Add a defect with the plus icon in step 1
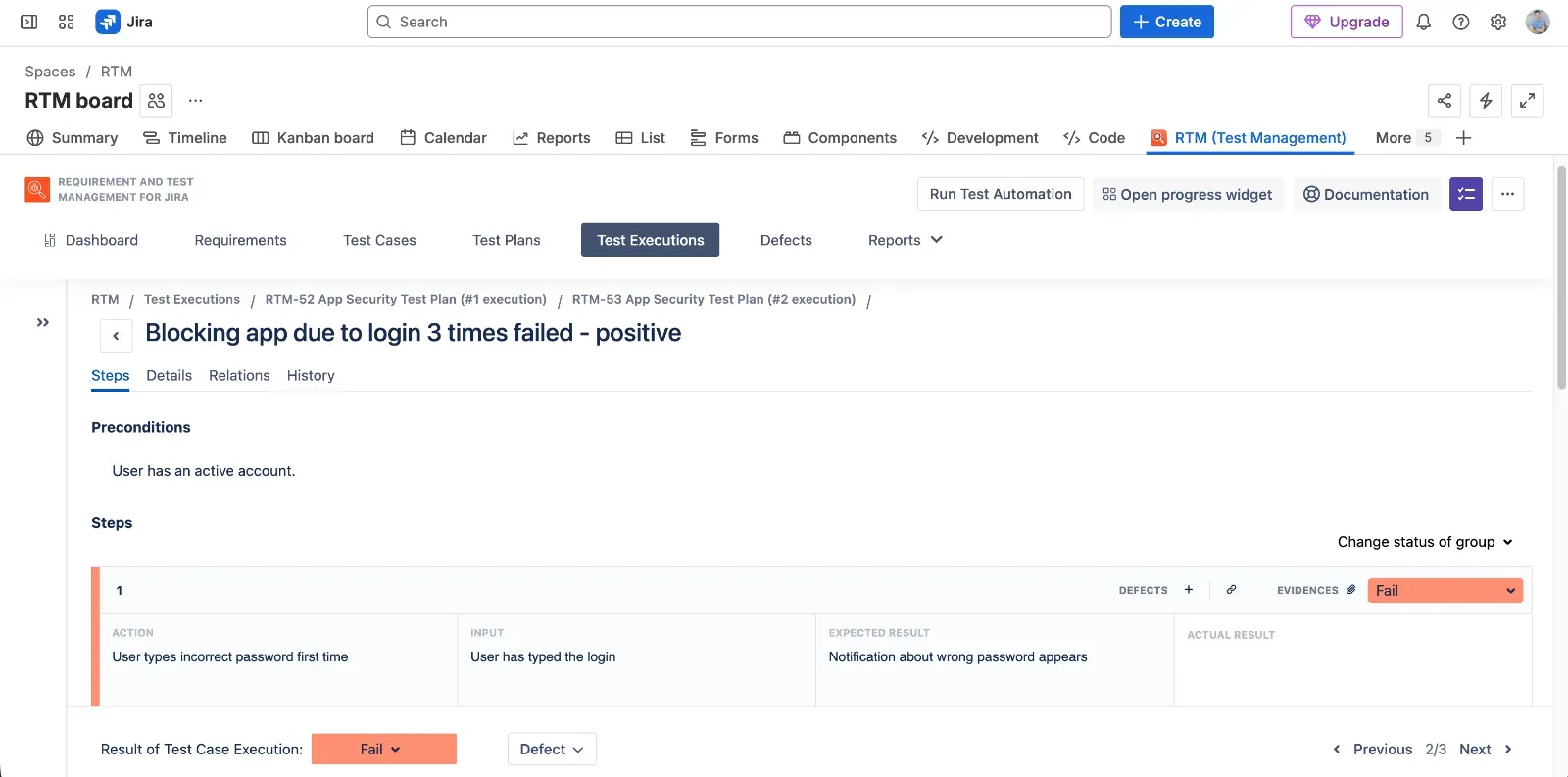 click(x=1189, y=590)
